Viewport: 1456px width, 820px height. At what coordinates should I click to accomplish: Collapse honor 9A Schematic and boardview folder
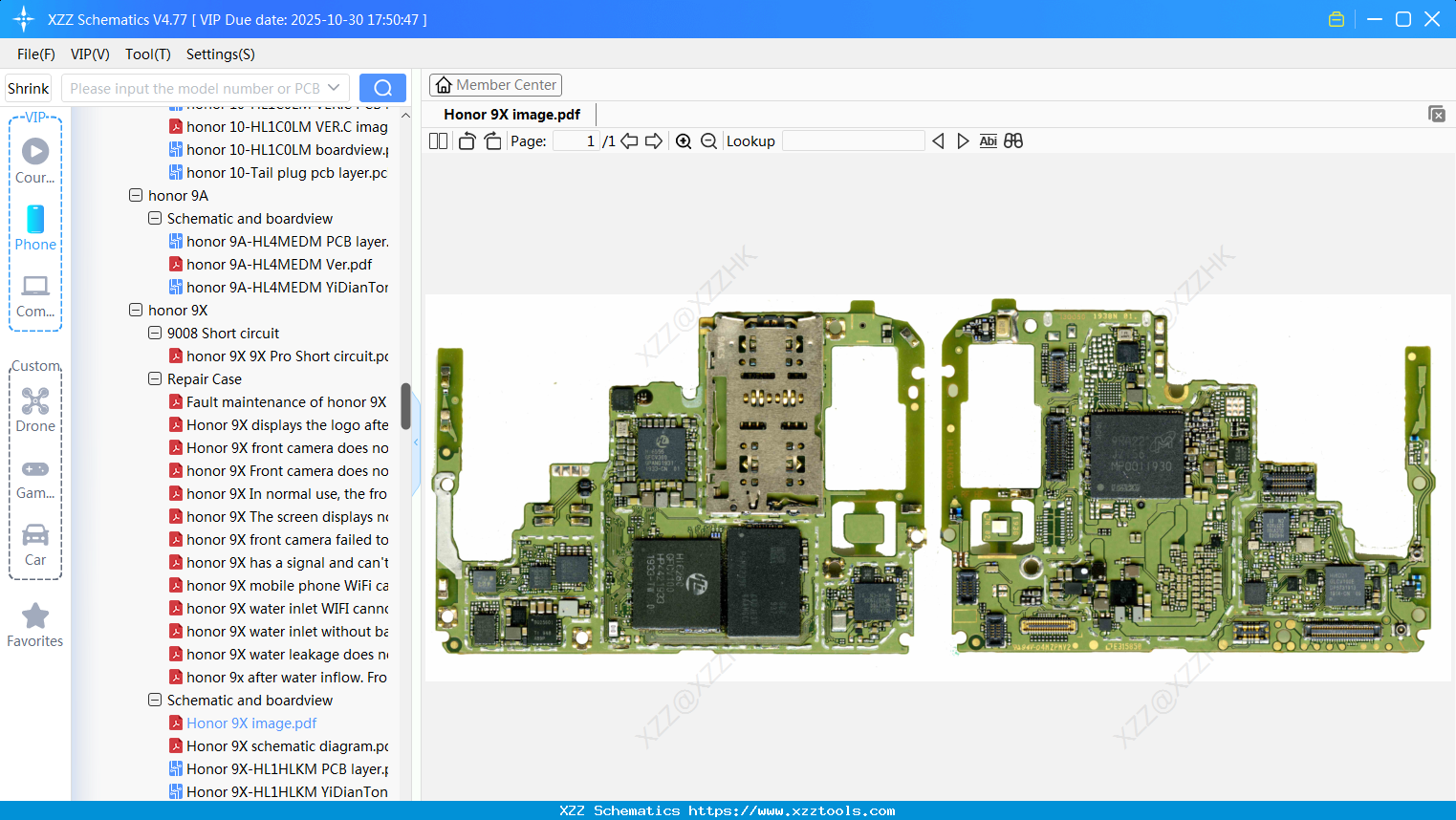point(155,218)
